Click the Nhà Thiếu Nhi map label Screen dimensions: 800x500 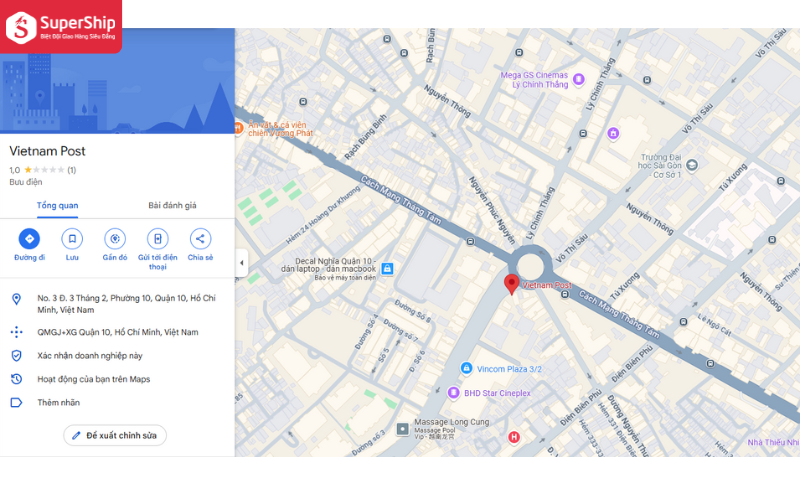(x=773, y=442)
